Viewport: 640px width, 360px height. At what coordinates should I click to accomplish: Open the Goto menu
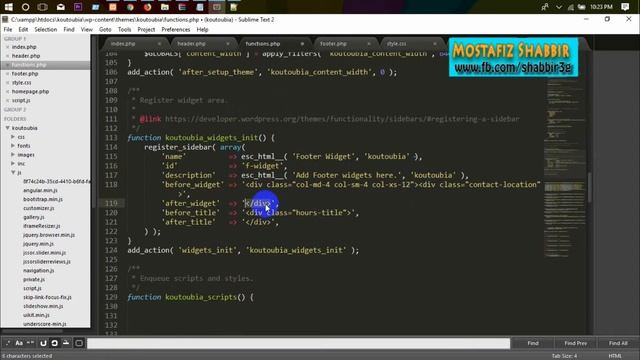pyautogui.click(x=105, y=29)
